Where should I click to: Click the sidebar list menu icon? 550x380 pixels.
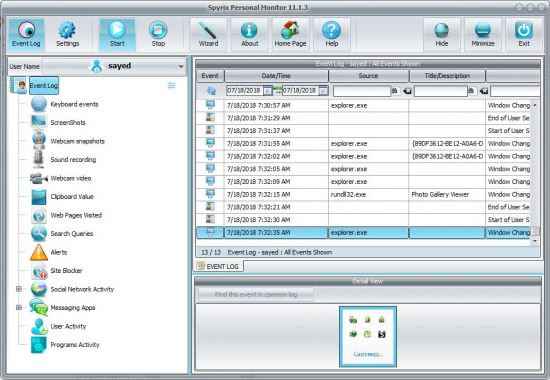pyautogui.click(x=172, y=86)
